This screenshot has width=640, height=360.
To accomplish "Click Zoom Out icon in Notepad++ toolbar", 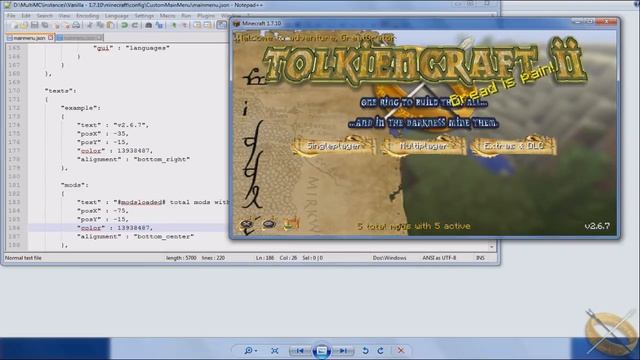I will click(184, 25).
